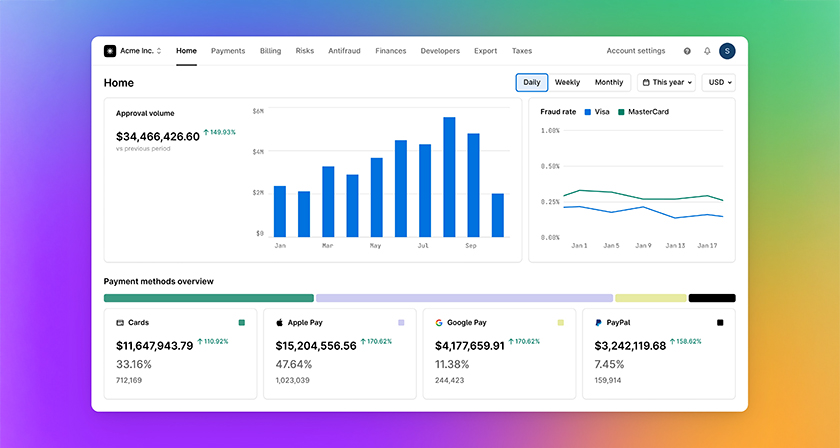
Task: Open the Billing tab
Action: click(x=271, y=51)
